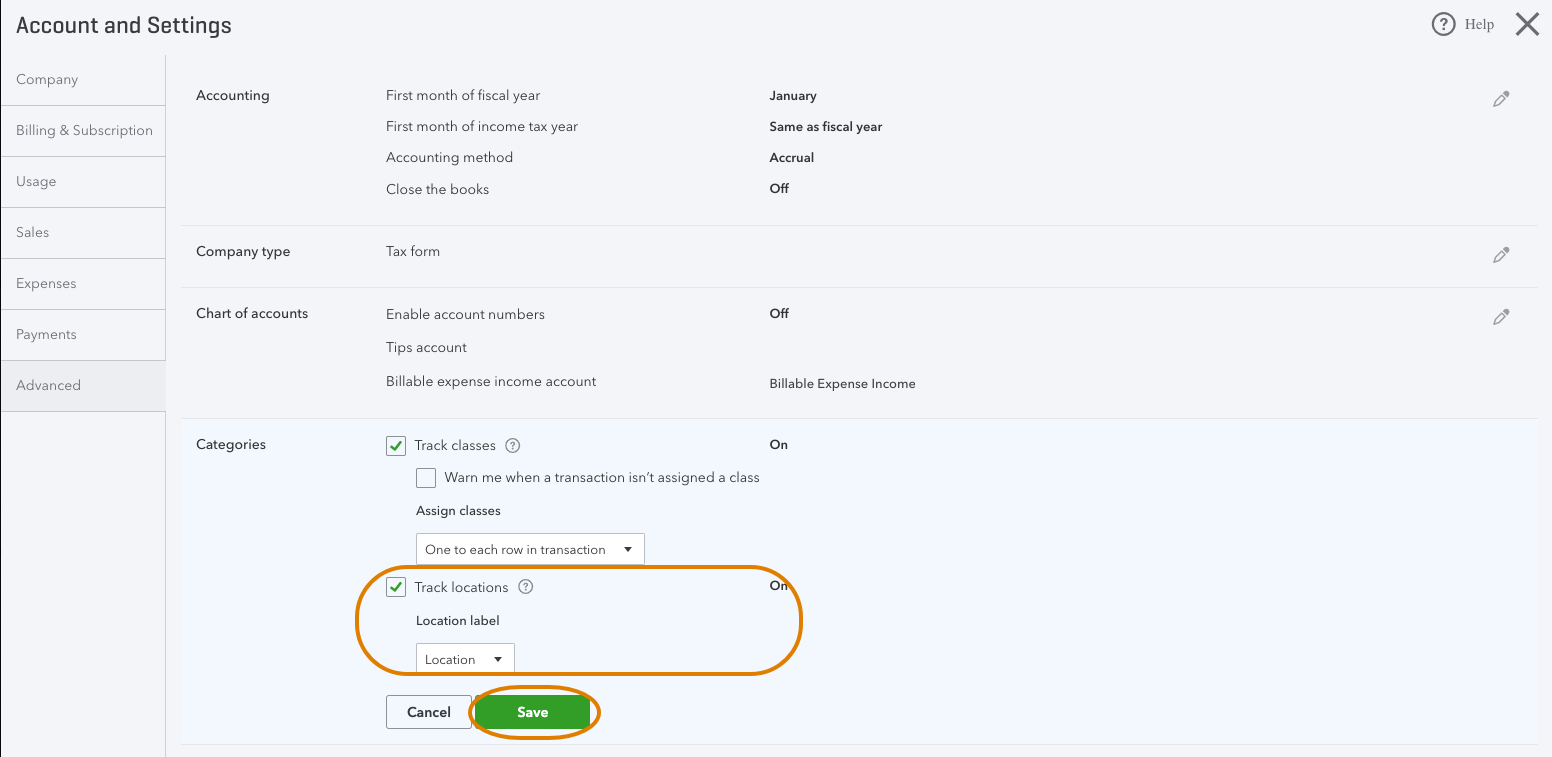Click the Billable expense income account label
Image resolution: width=1552 pixels, height=757 pixels.
[491, 381]
